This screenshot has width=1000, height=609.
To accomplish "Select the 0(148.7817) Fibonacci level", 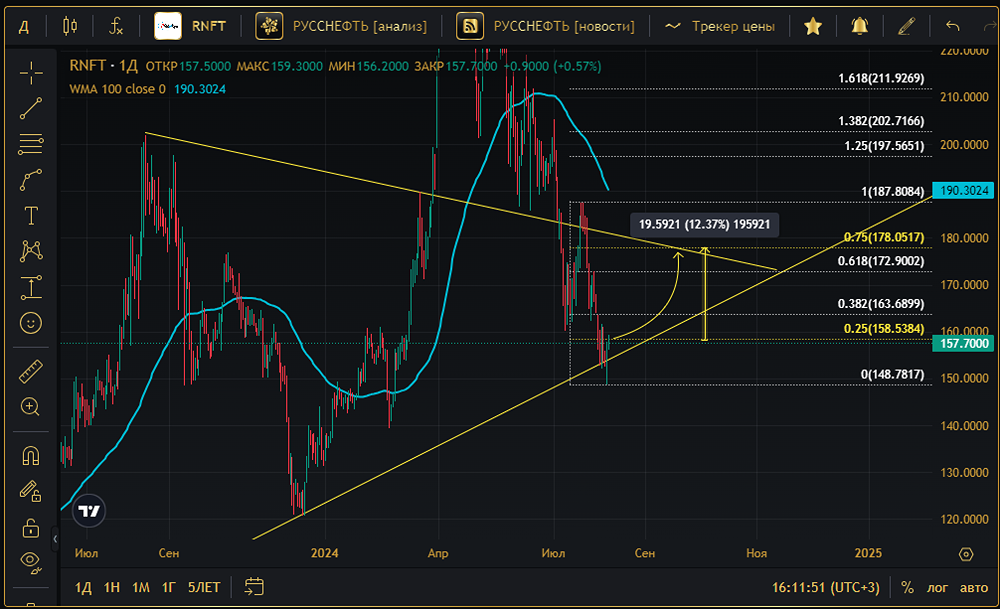I will click(892, 374).
